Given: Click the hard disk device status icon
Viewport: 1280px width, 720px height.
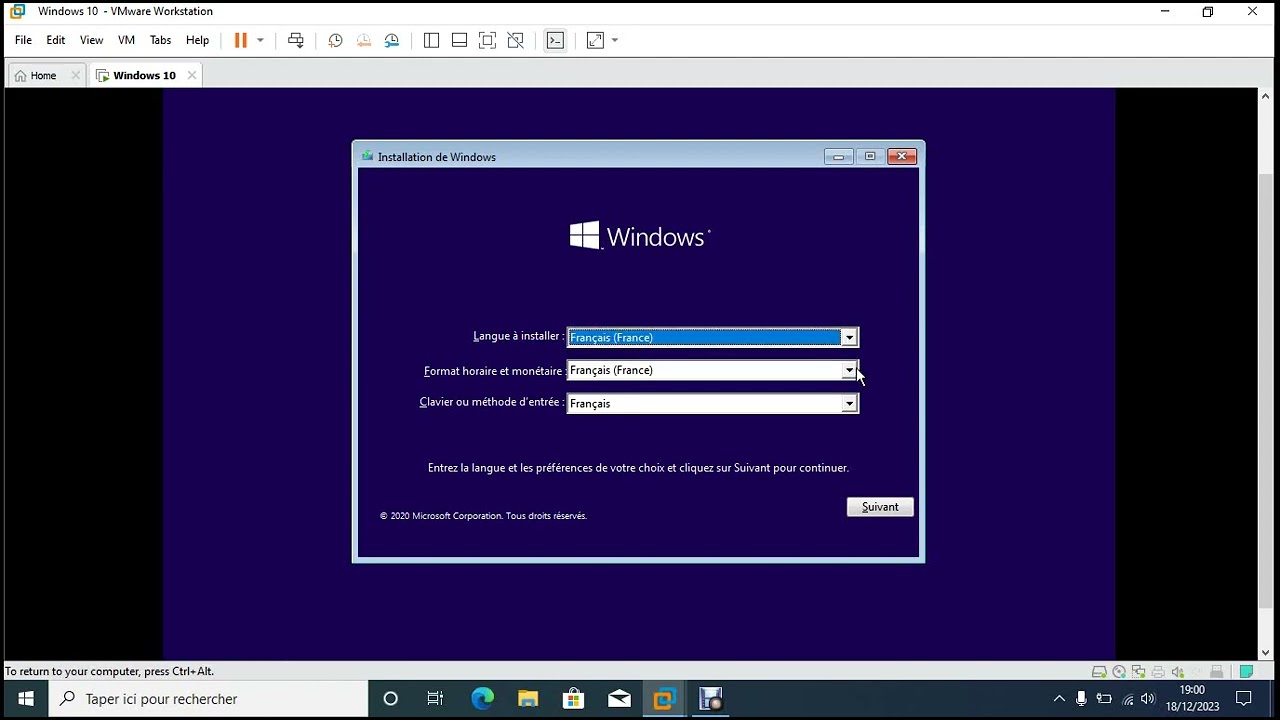Looking at the screenshot, I should pyautogui.click(x=1099, y=672).
